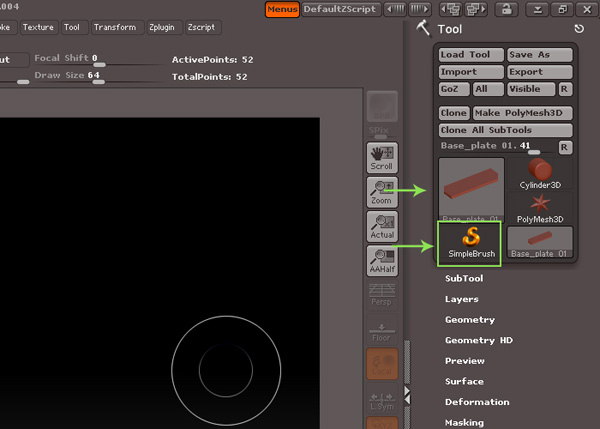Activate the Zoom canvas icon
This screenshot has width=600, height=429.
[381, 191]
